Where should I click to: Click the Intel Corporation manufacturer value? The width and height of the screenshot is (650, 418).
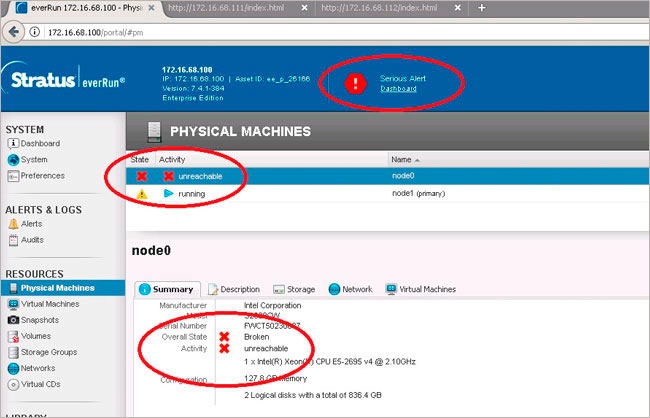272,306
